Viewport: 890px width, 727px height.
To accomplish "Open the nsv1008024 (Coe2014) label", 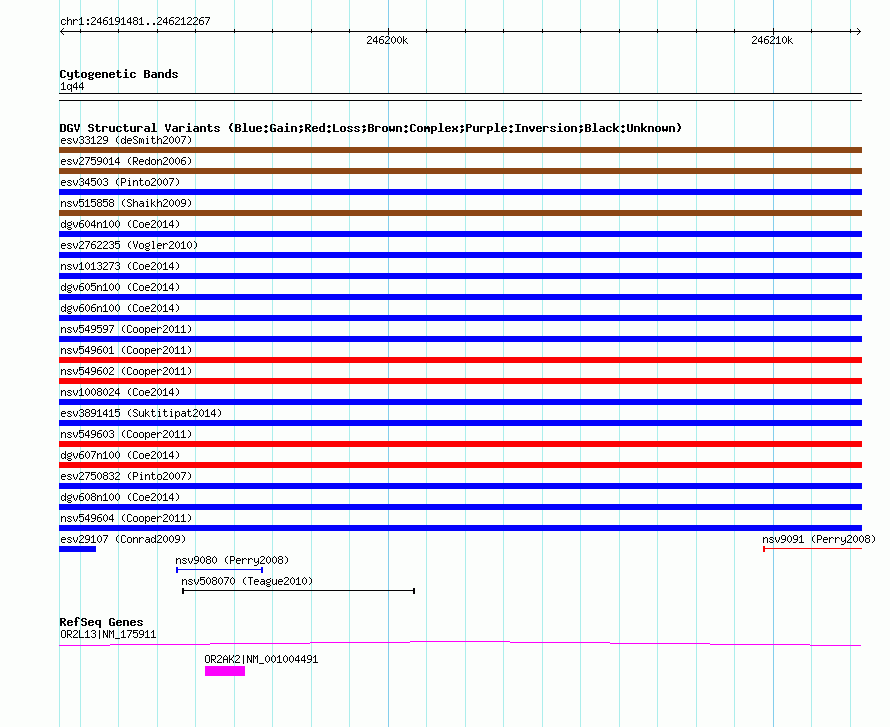I will point(120,392).
